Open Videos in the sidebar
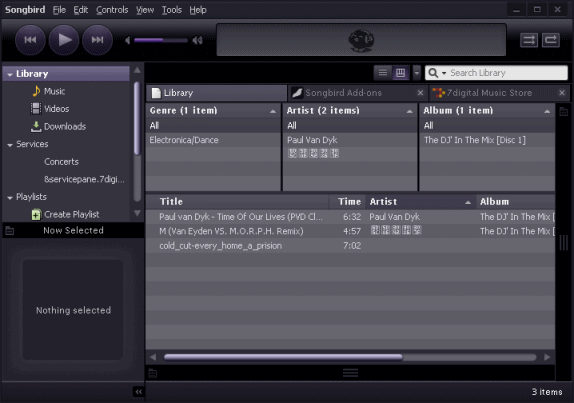The width and height of the screenshot is (574, 403). point(56,109)
